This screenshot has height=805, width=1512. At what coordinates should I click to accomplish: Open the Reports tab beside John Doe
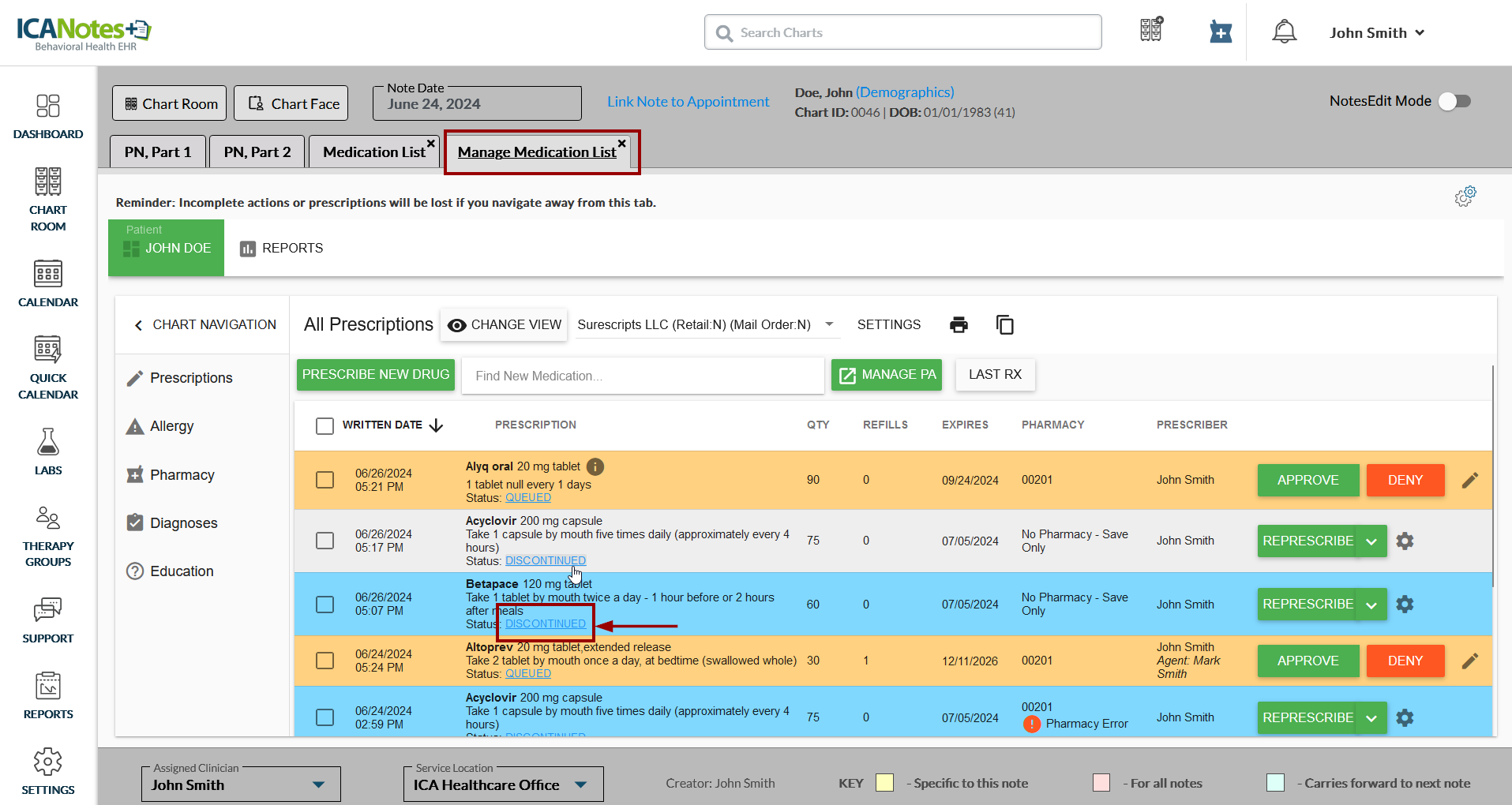click(x=282, y=248)
